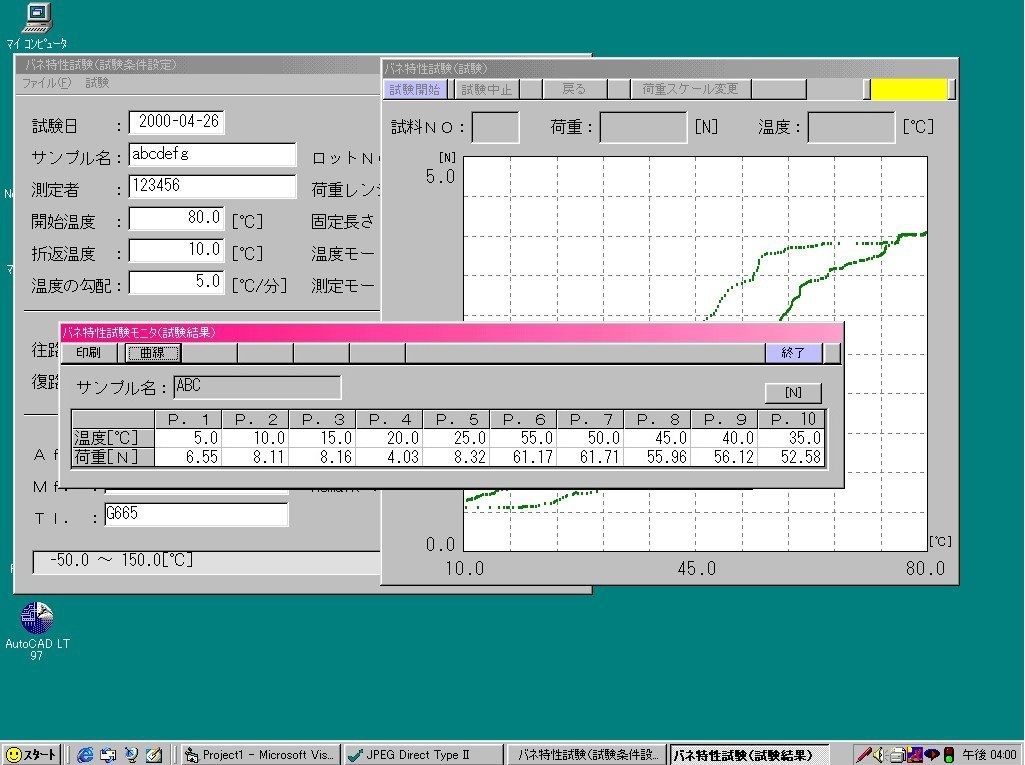Click load cell 6.55 under P. 1
1025x765 pixels.
(188, 456)
